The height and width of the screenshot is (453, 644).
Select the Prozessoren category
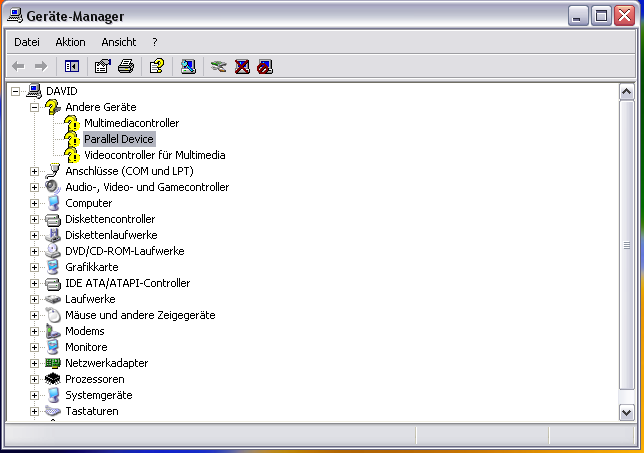(95, 379)
